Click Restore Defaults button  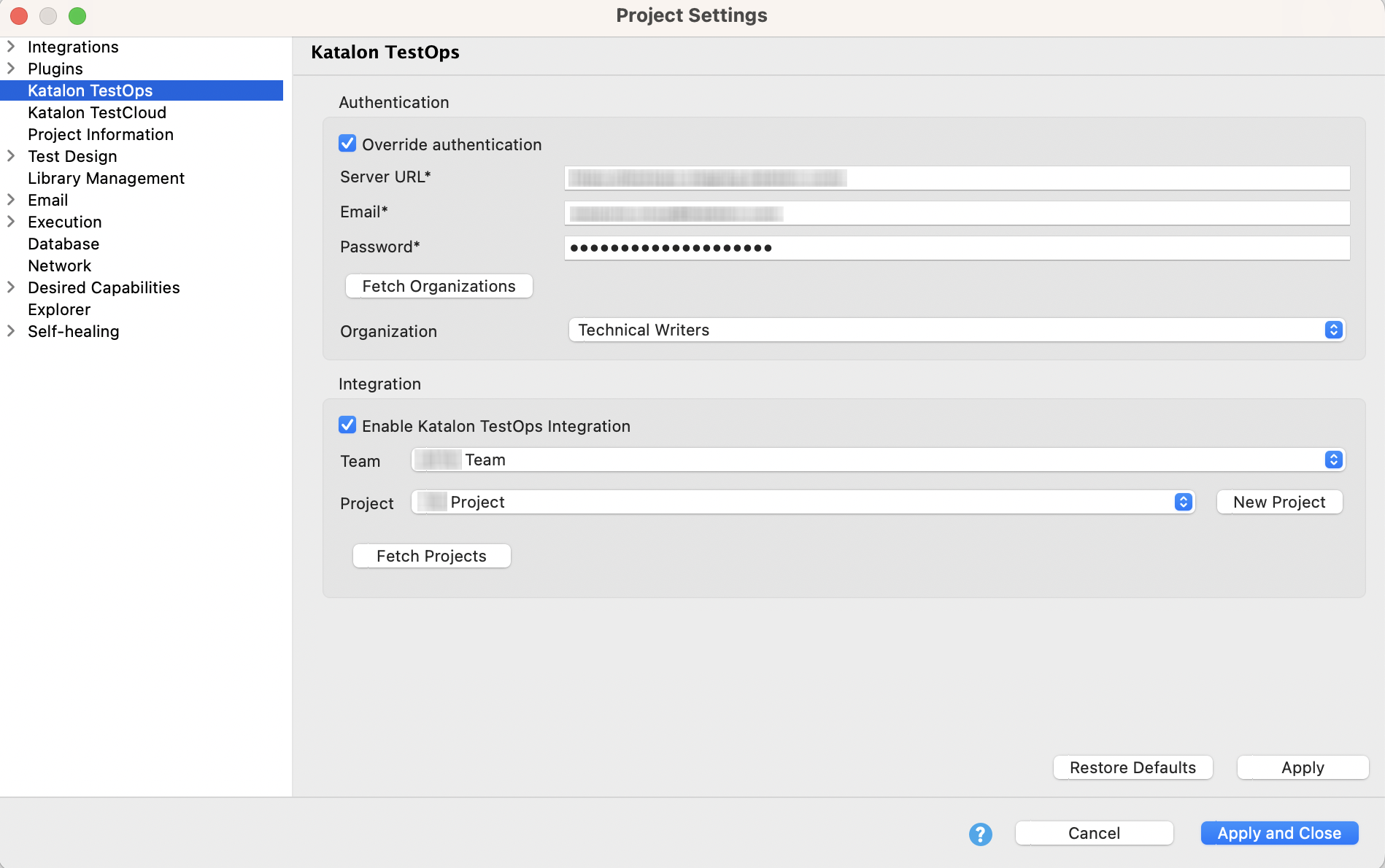point(1133,767)
